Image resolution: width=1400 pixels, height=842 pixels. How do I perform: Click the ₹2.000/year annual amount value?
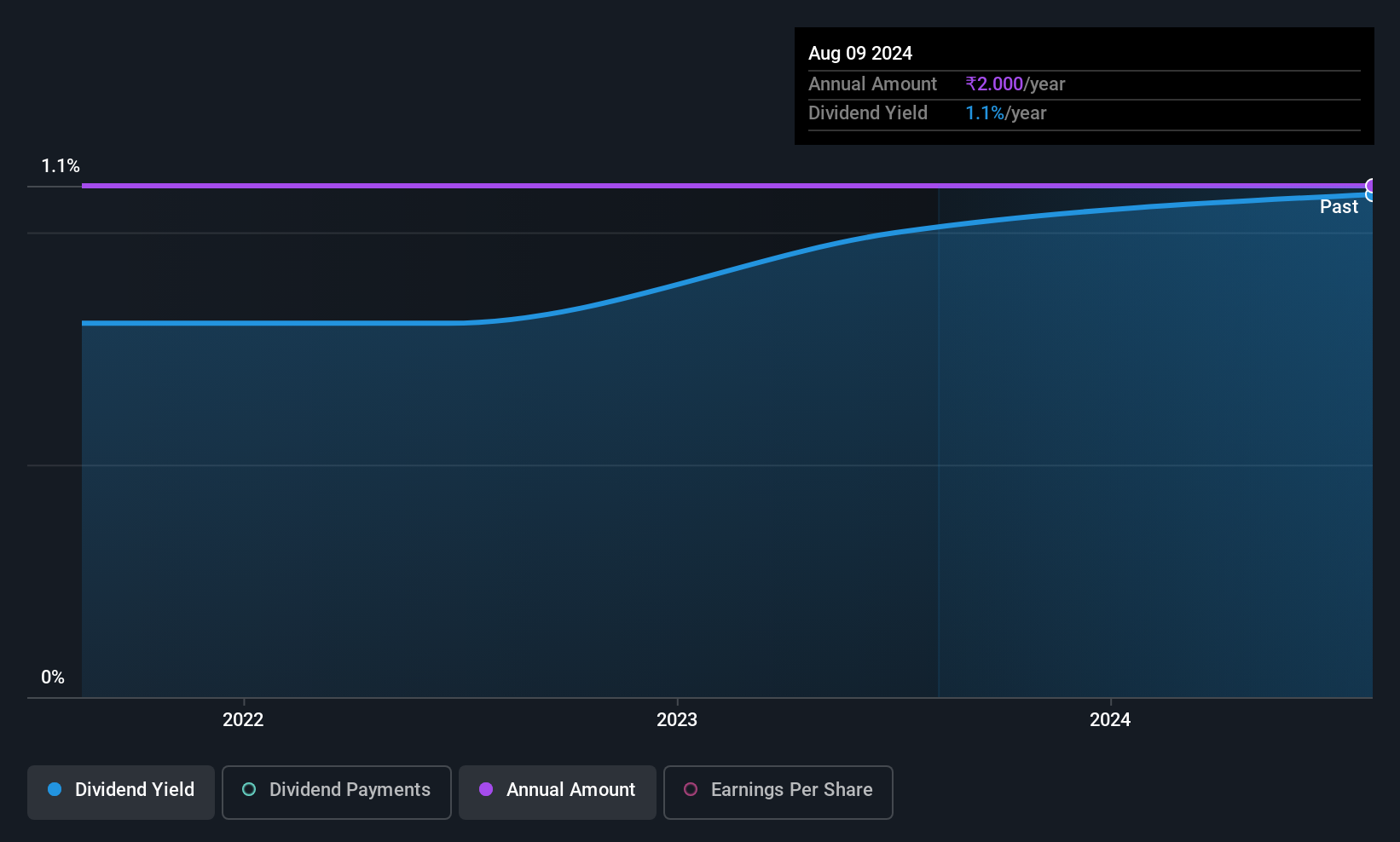tap(1015, 84)
